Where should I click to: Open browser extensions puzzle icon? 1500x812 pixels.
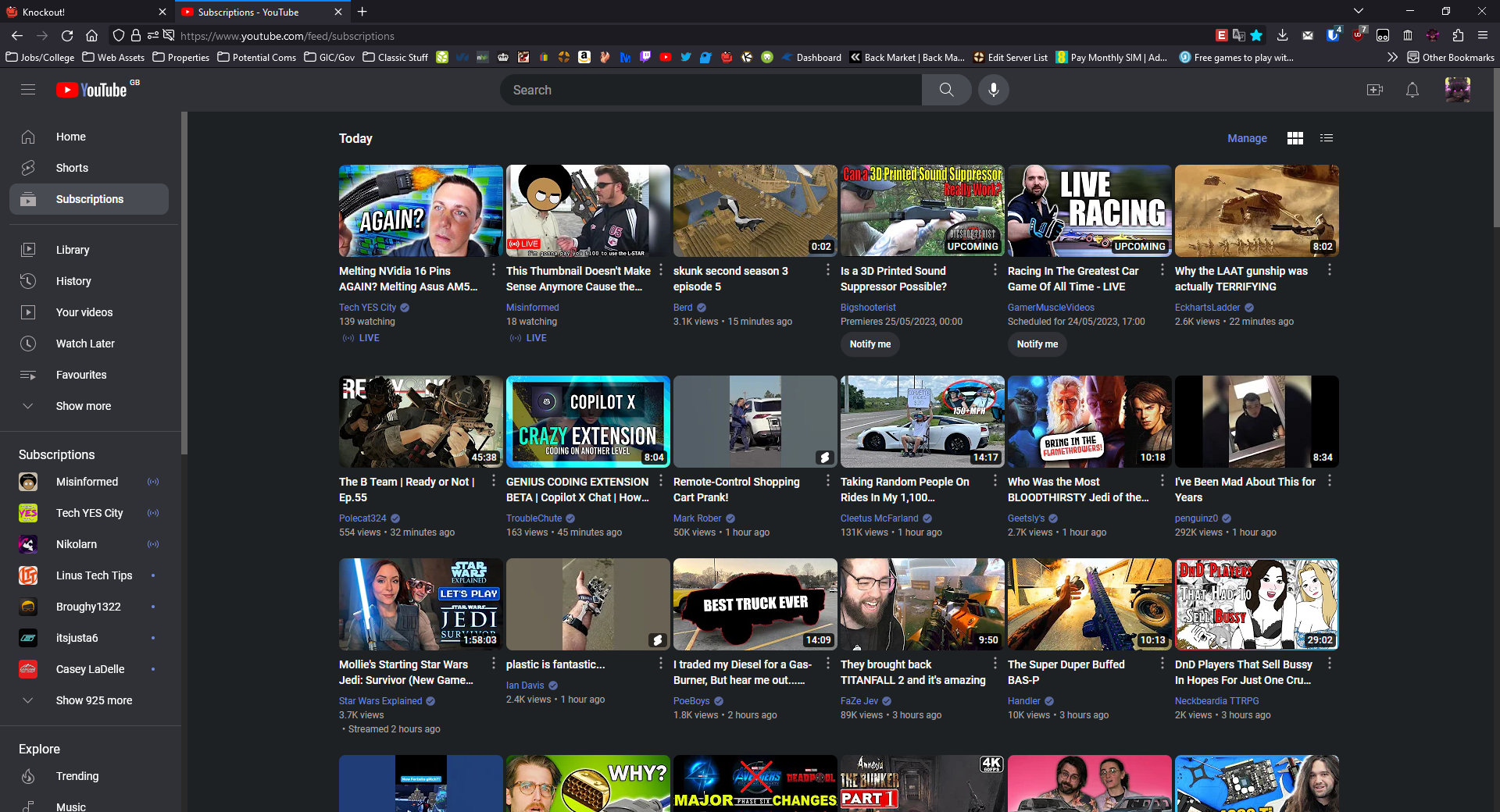[x=1458, y=36]
